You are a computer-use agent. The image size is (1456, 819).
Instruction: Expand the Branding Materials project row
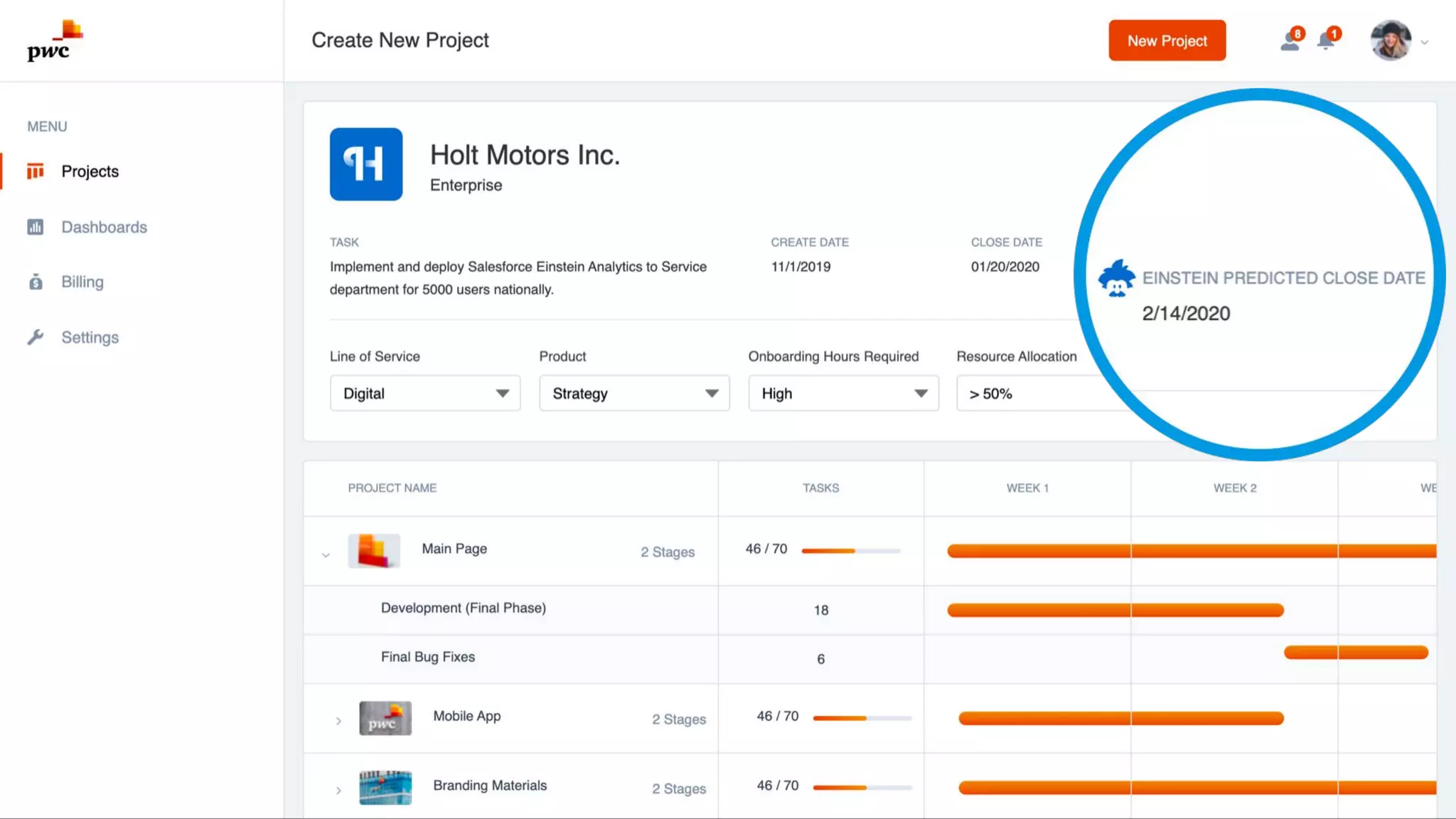click(x=338, y=790)
